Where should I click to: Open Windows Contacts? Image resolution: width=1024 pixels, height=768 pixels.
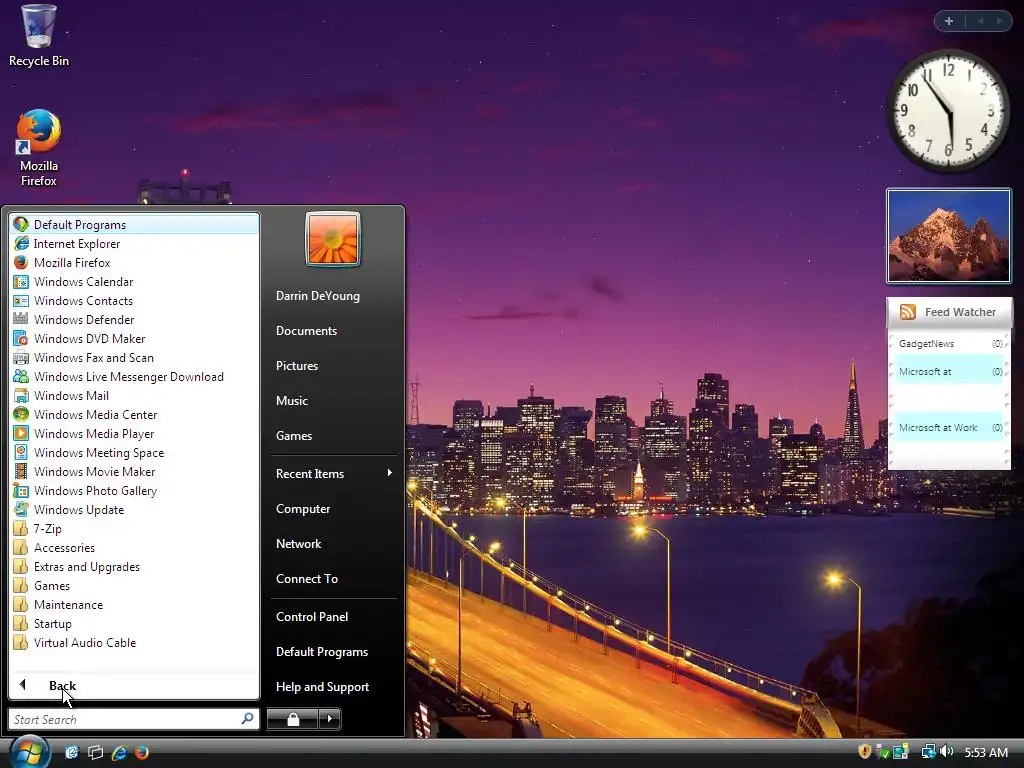point(134,300)
